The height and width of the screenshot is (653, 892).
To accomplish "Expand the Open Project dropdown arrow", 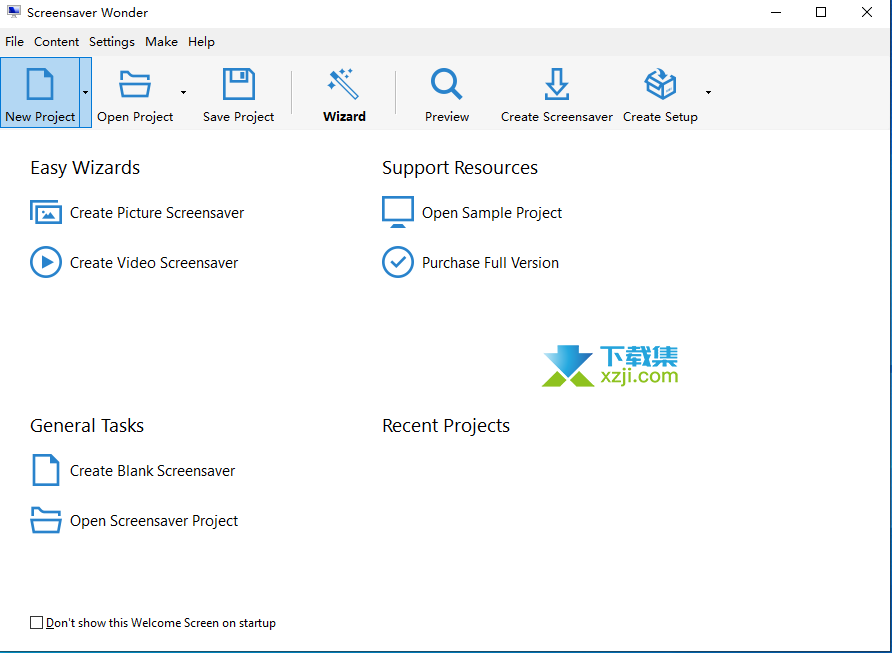I will 183,92.
